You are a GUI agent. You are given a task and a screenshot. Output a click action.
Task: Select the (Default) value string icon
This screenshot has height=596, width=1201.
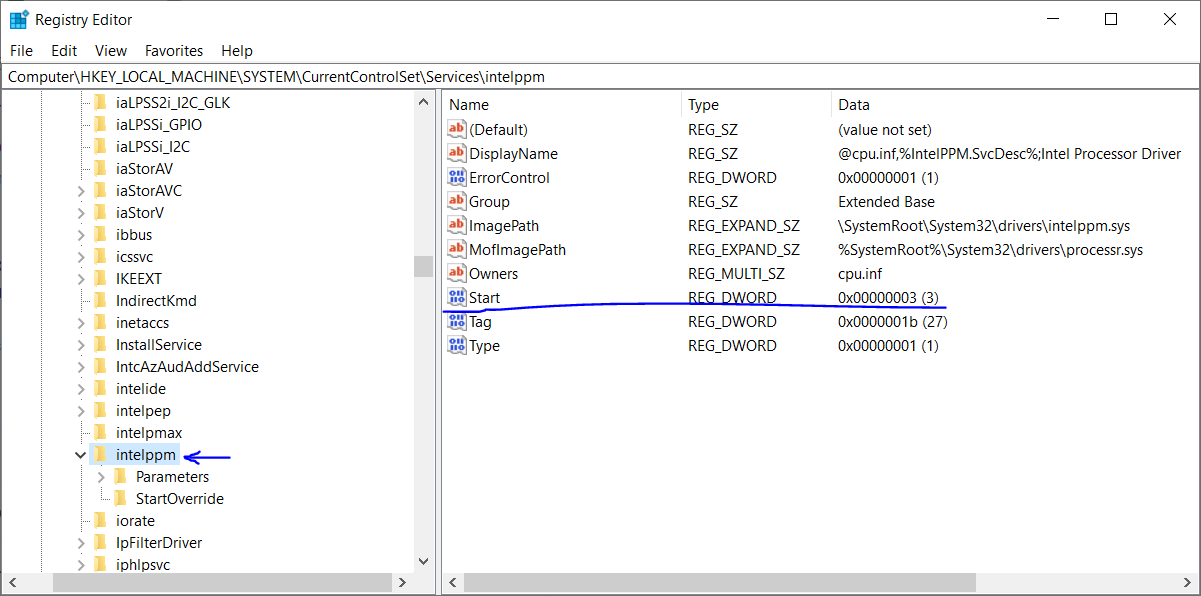tap(456, 129)
